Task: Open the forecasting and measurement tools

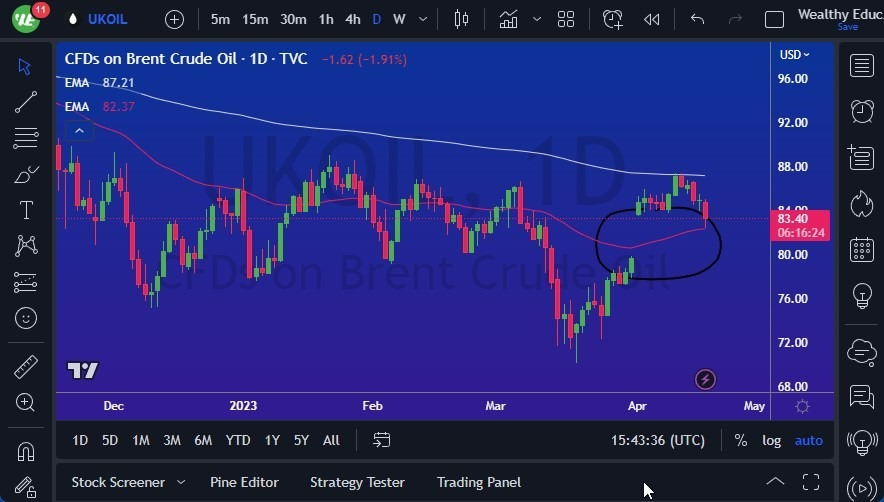Action: point(26,282)
